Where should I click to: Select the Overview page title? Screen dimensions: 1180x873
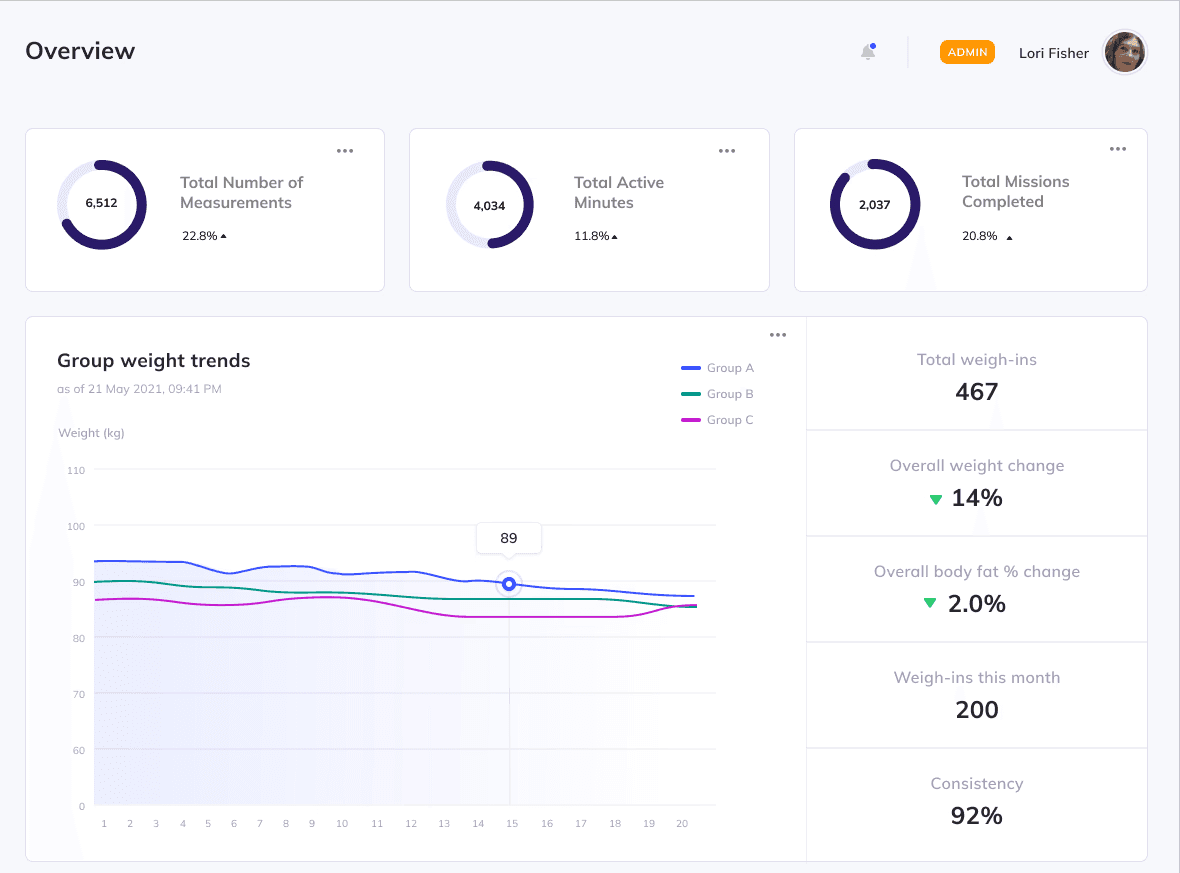(80, 50)
